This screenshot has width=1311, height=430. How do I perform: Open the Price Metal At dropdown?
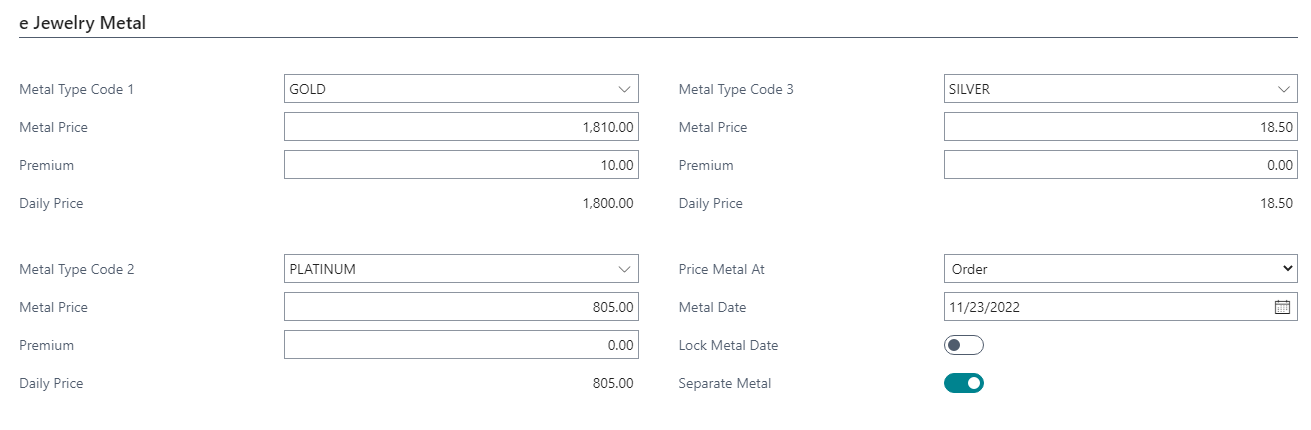tap(1120, 269)
